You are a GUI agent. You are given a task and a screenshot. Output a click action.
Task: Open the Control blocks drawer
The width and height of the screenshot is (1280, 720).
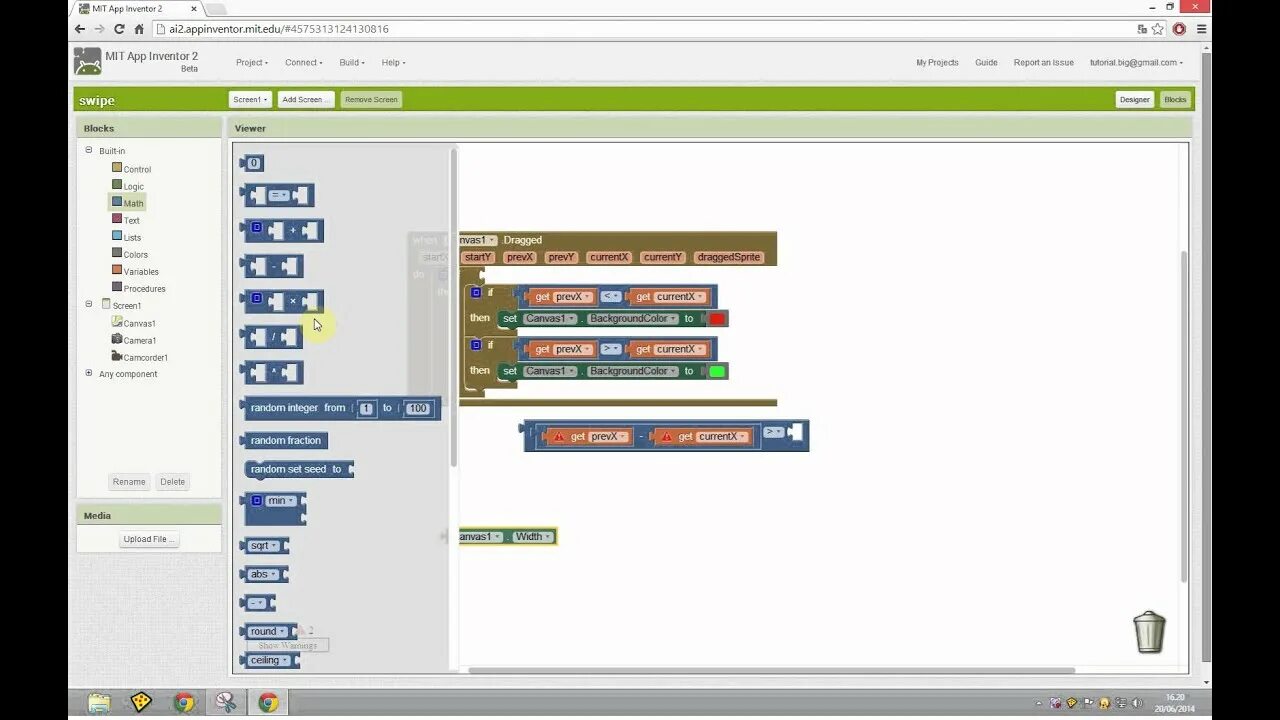(137, 169)
